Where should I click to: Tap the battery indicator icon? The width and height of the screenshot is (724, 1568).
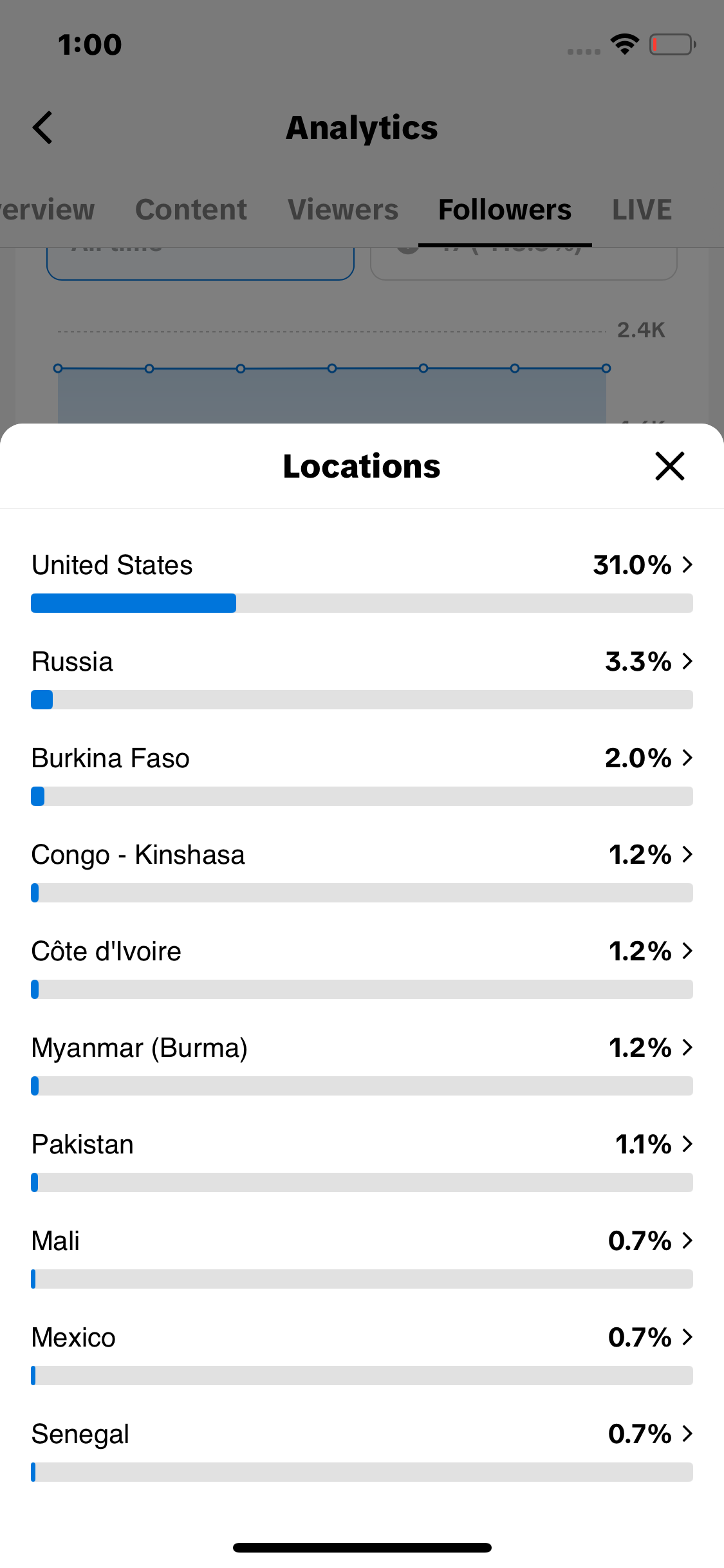tap(672, 44)
